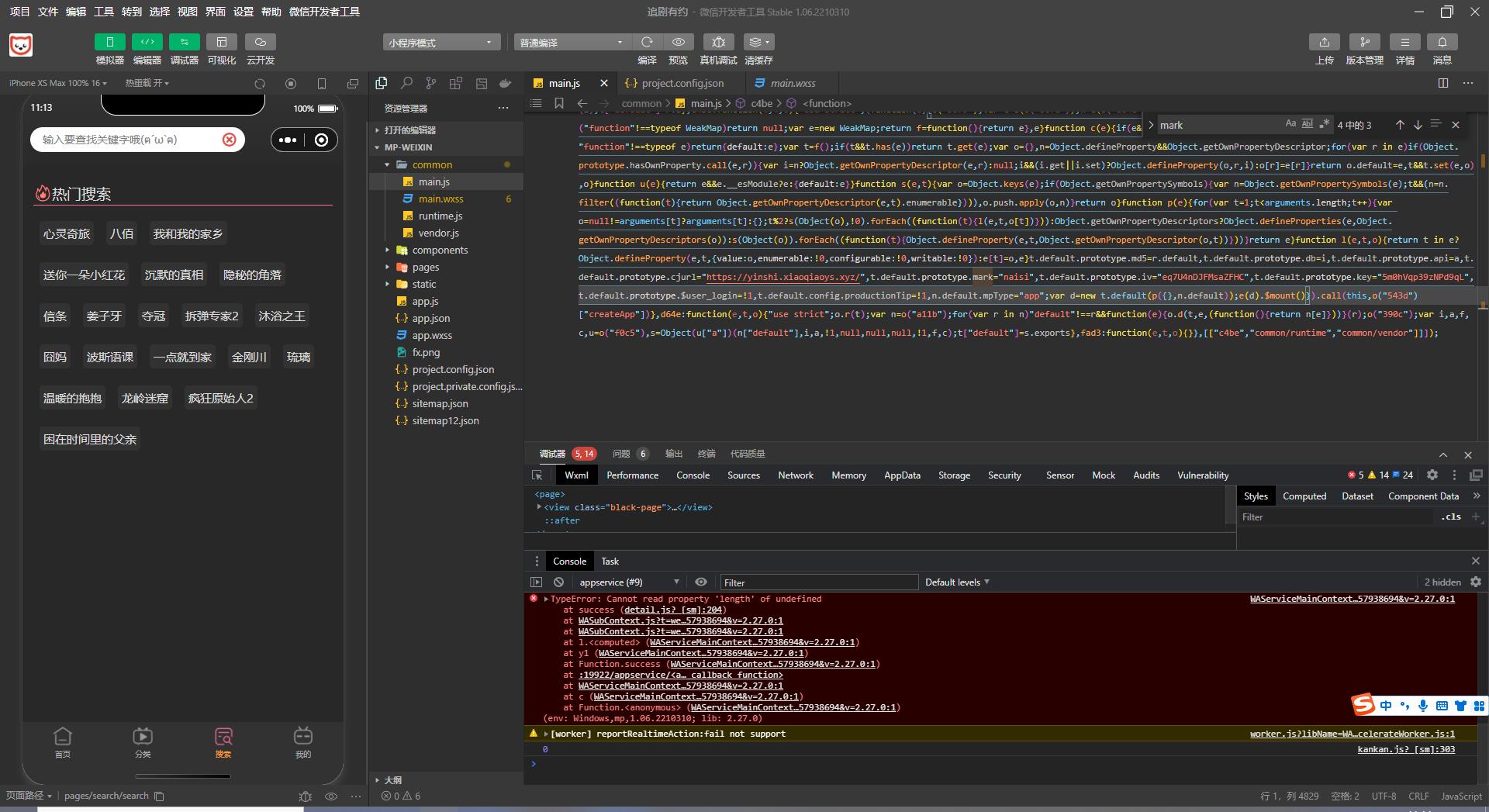The width and height of the screenshot is (1489, 812).
Task: Click the Preview eye icon
Action: [x=678, y=42]
